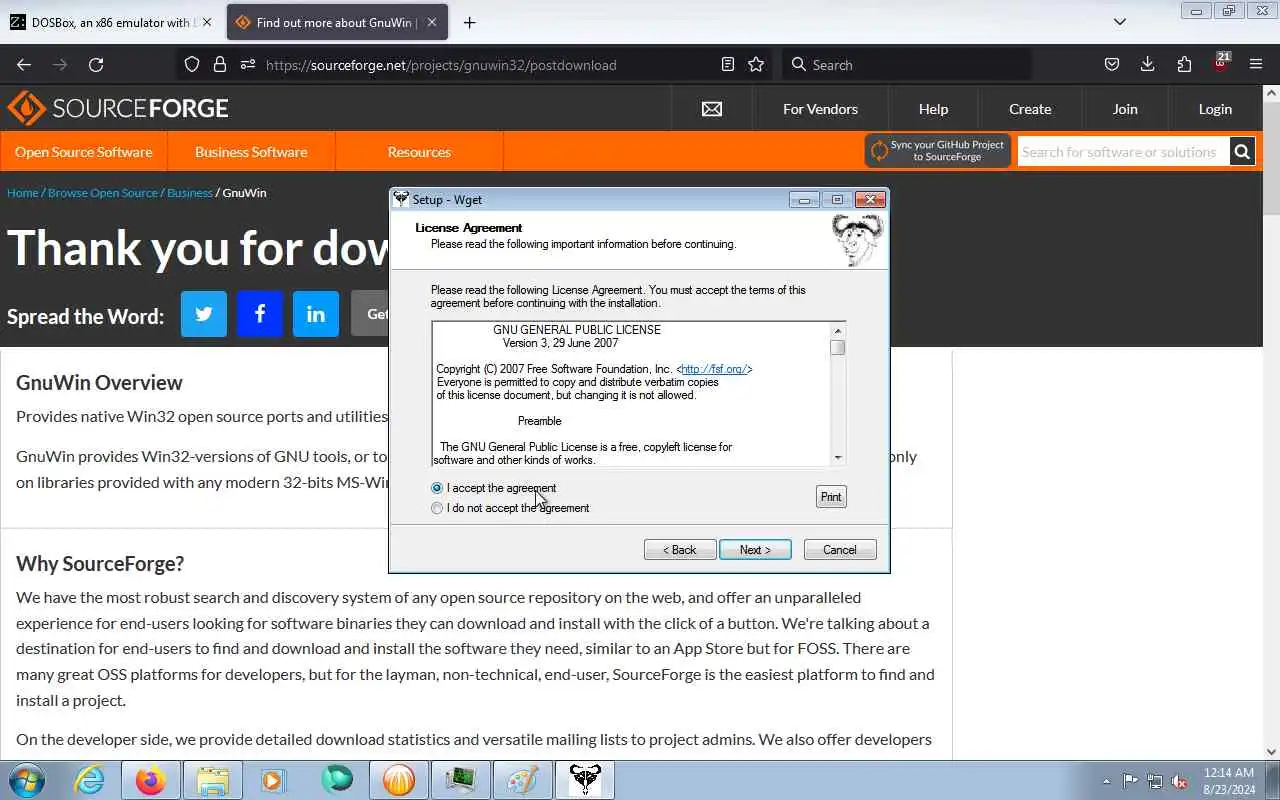Open the Firefox hamburger menu
This screenshot has height=800, width=1280.
point(1256,64)
